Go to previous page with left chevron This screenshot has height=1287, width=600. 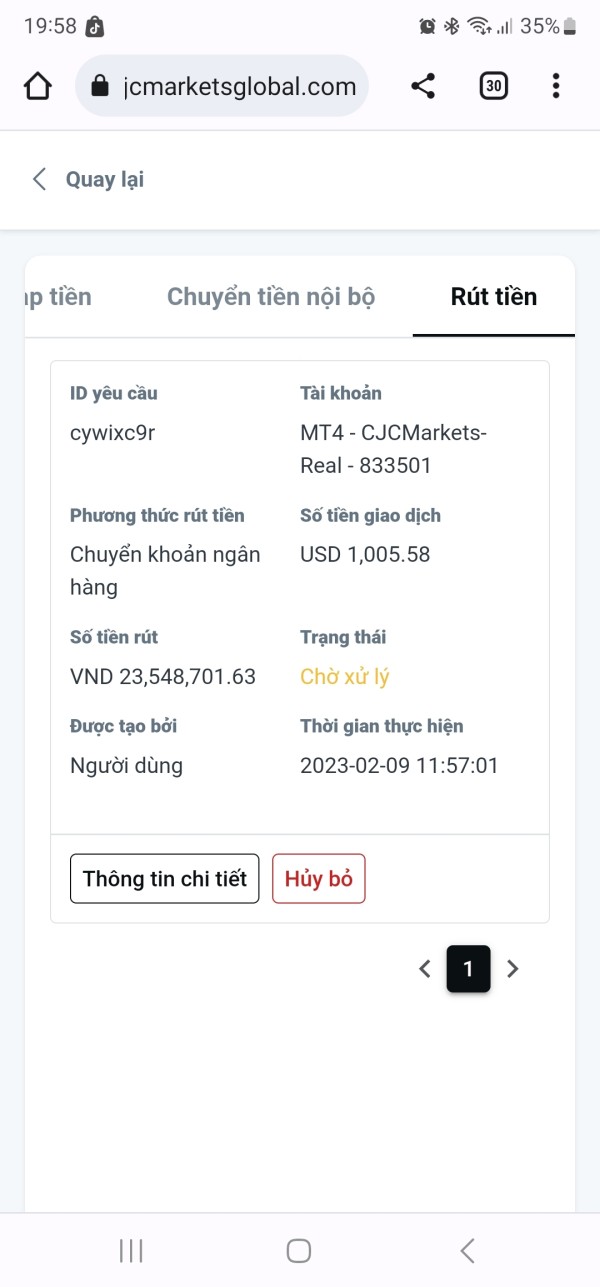click(425, 968)
